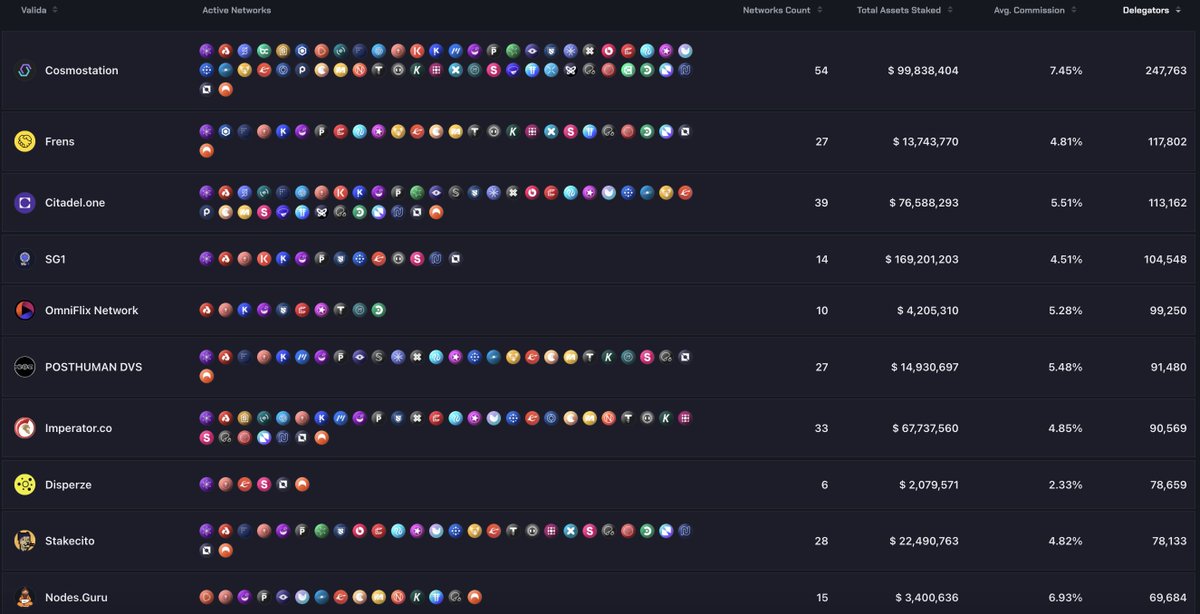
Task: Click the Persistence icon in Citadel.one's row
Action: click(206, 211)
